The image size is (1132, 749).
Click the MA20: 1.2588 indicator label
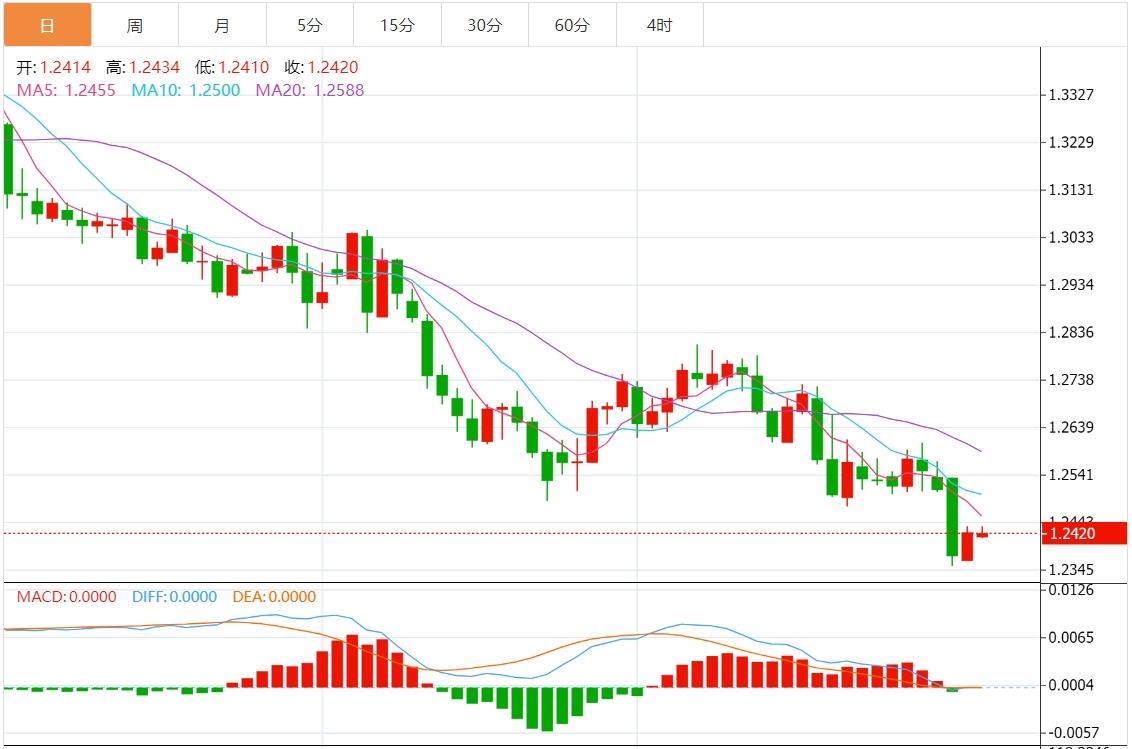(x=310, y=90)
